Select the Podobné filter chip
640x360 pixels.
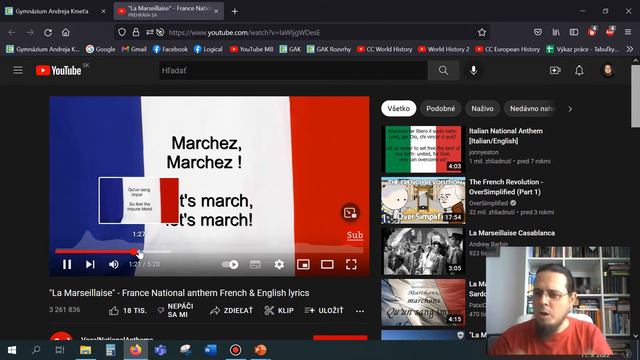(440, 109)
